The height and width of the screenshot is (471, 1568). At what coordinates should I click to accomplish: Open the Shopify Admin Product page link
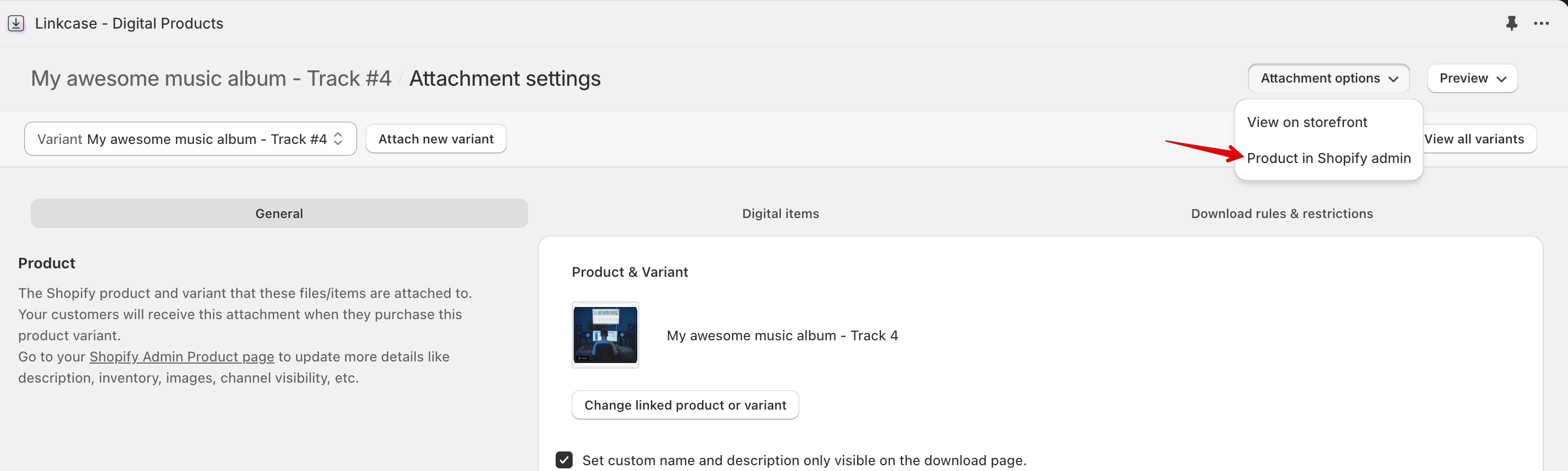181,357
